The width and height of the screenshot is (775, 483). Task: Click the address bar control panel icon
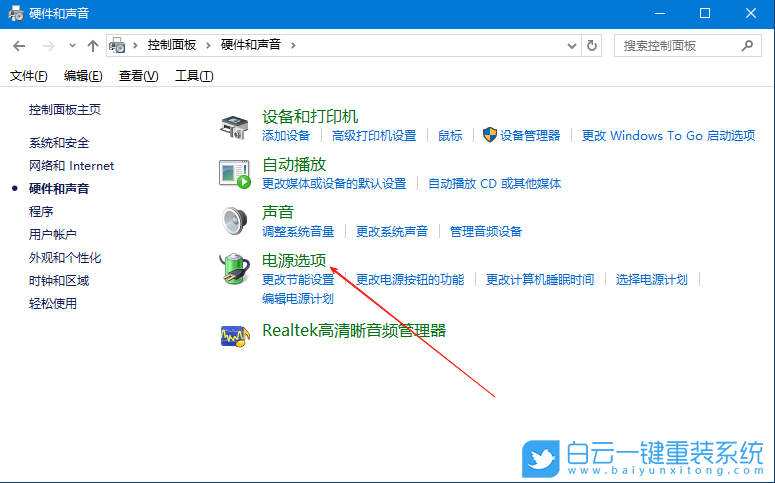click(117, 45)
